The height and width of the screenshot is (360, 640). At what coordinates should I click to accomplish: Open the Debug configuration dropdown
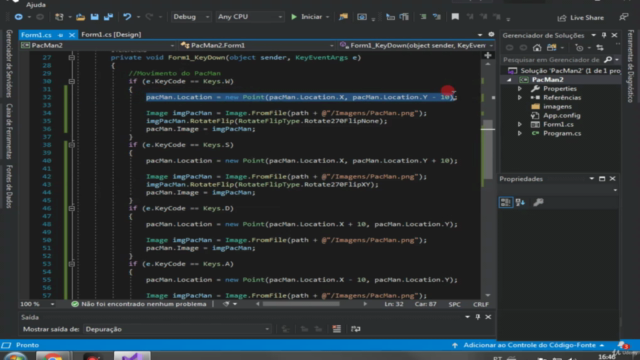[190, 17]
